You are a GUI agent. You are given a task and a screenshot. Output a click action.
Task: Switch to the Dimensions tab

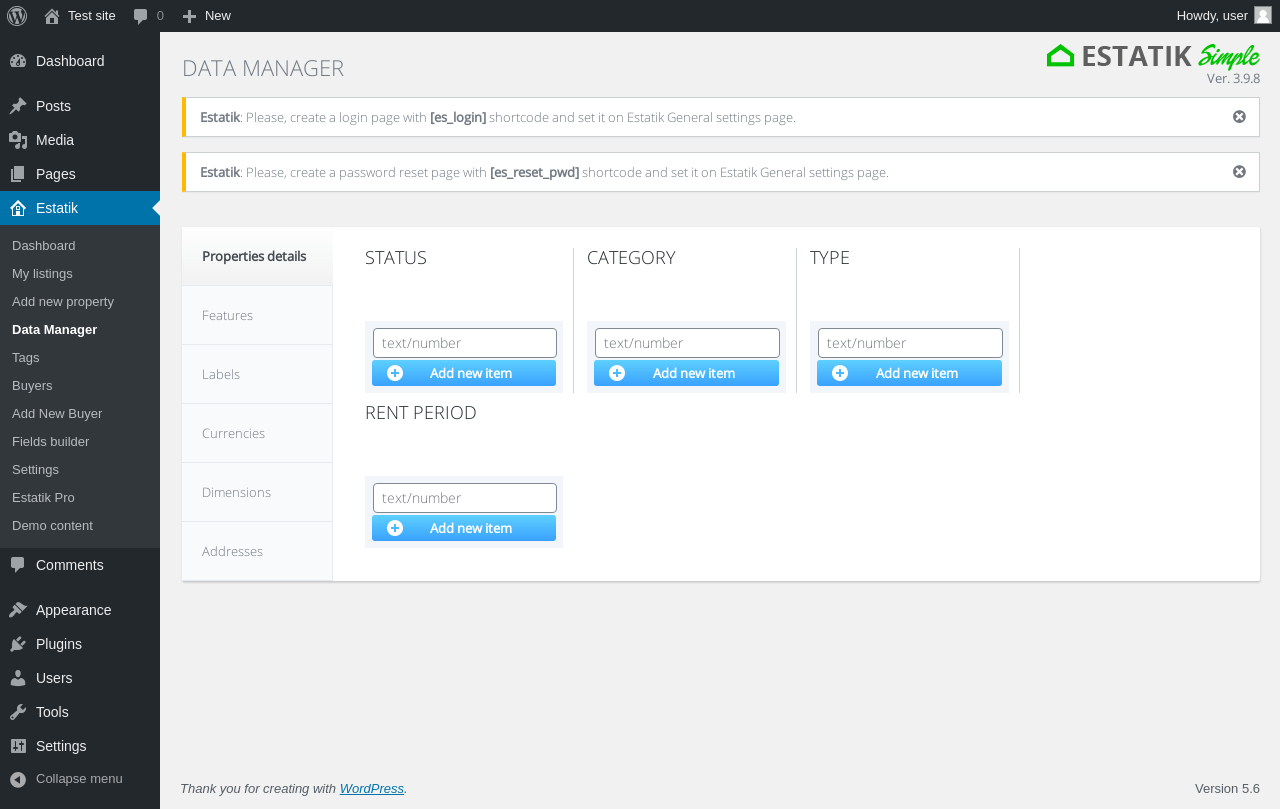coord(257,492)
